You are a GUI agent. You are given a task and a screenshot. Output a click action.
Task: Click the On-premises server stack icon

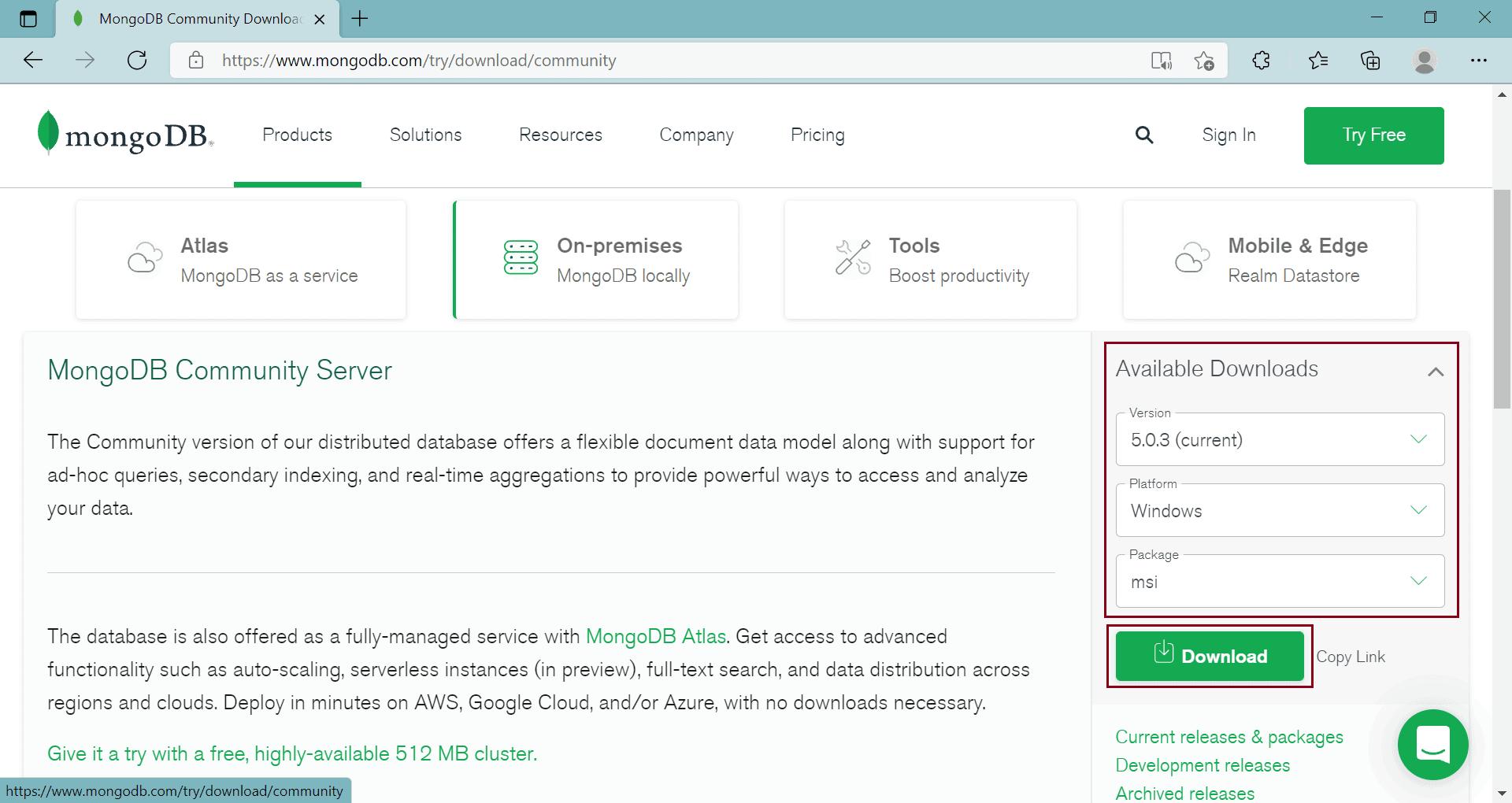[x=520, y=257]
